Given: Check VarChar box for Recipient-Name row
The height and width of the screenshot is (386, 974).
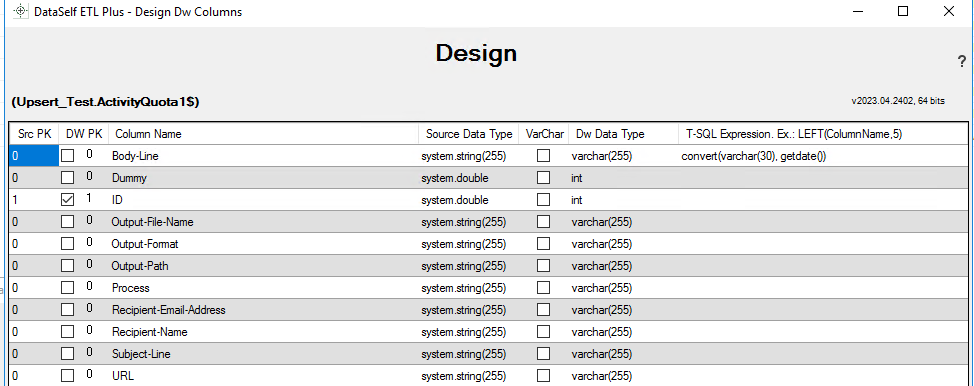Looking at the screenshot, I should 544,332.
